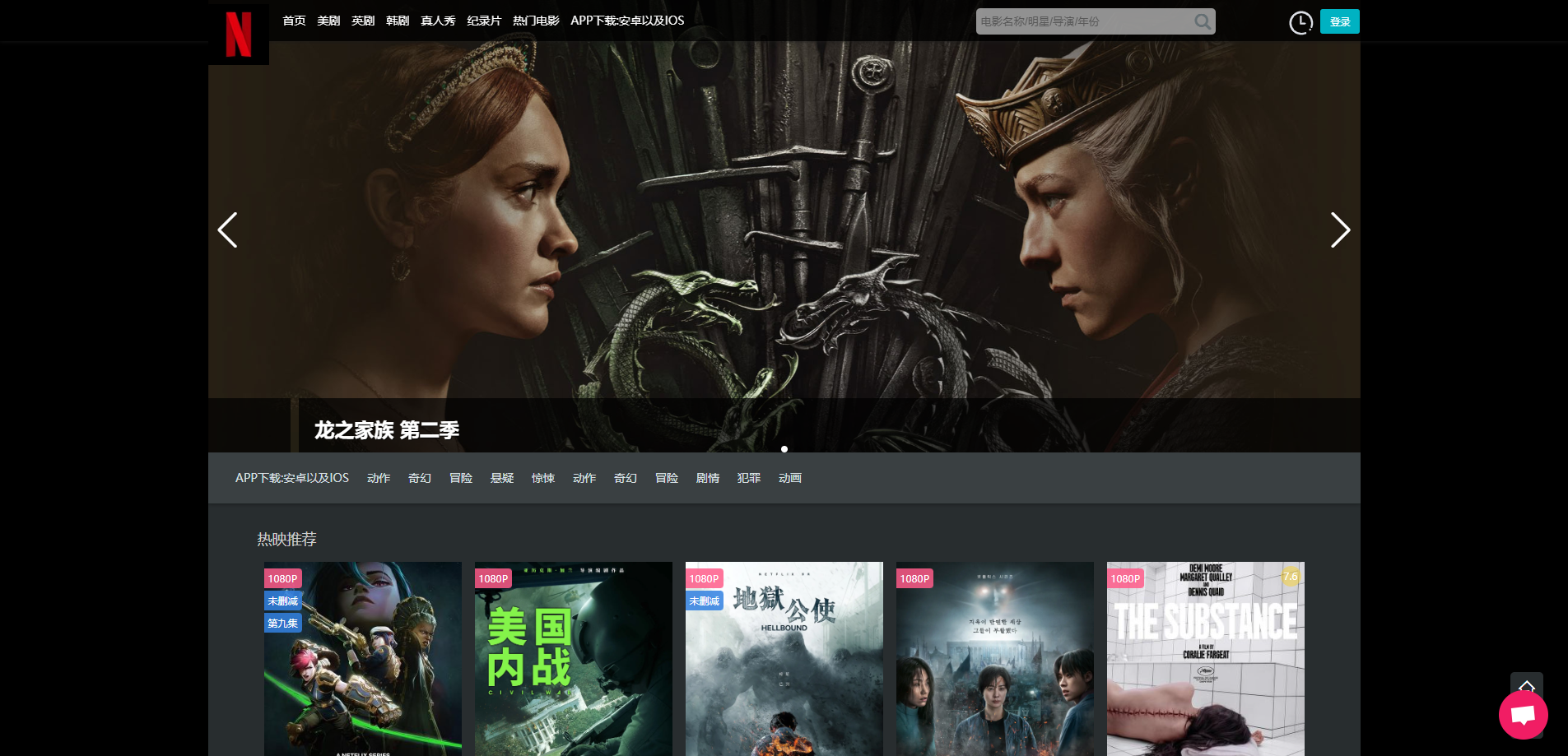This screenshot has height=756, width=1568.
Task: Advance to next banner slide
Action: pyautogui.click(x=1340, y=230)
